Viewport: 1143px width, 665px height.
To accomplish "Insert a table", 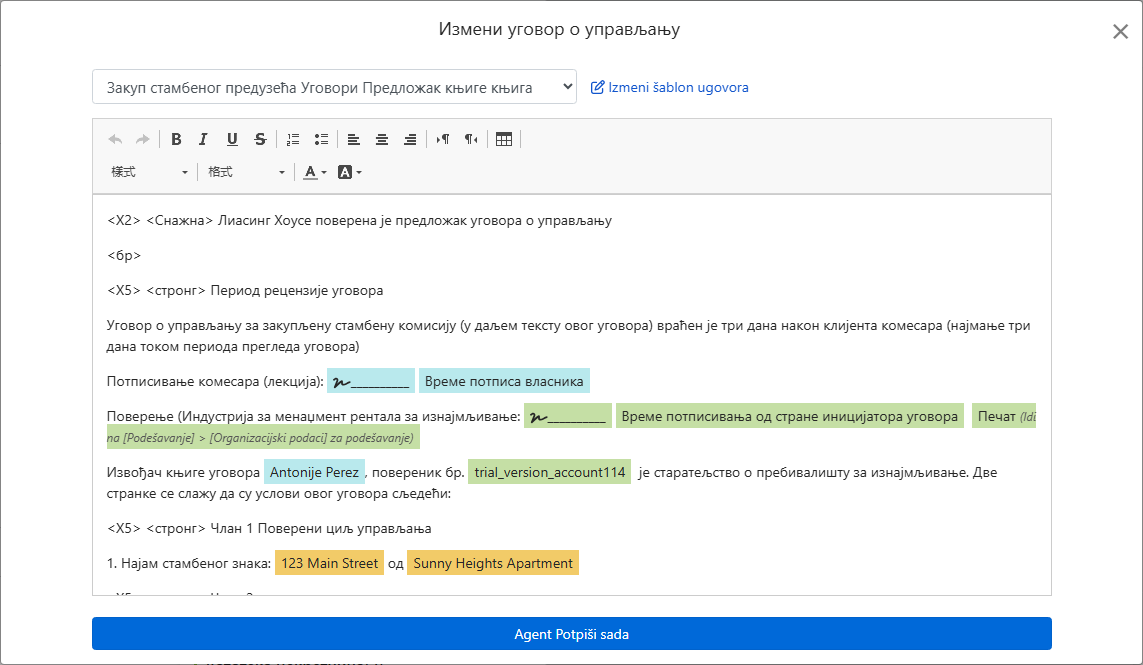I will tap(504, 139).
